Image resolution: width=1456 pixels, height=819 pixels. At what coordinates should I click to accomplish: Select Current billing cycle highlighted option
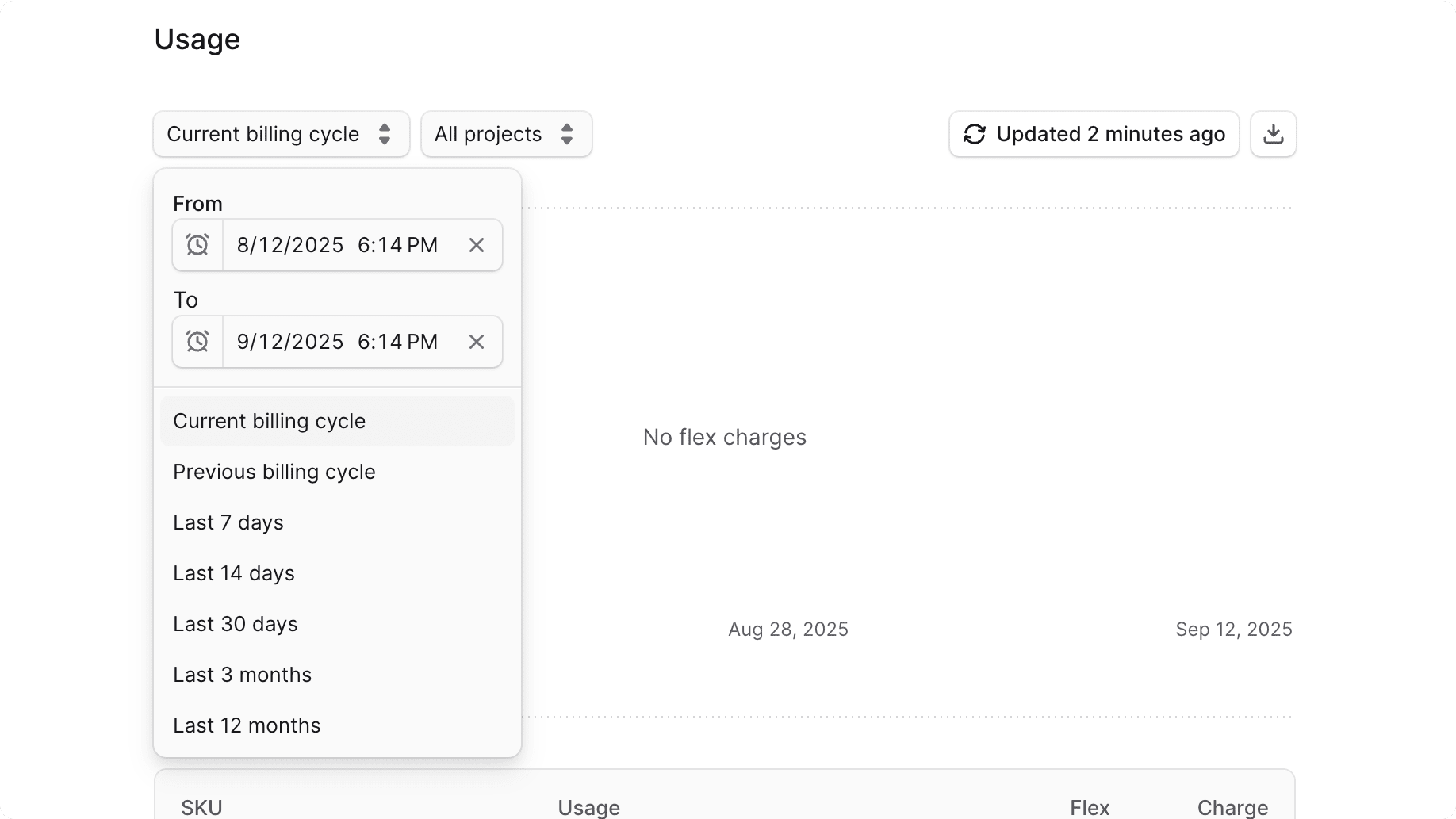coord(269,421)
